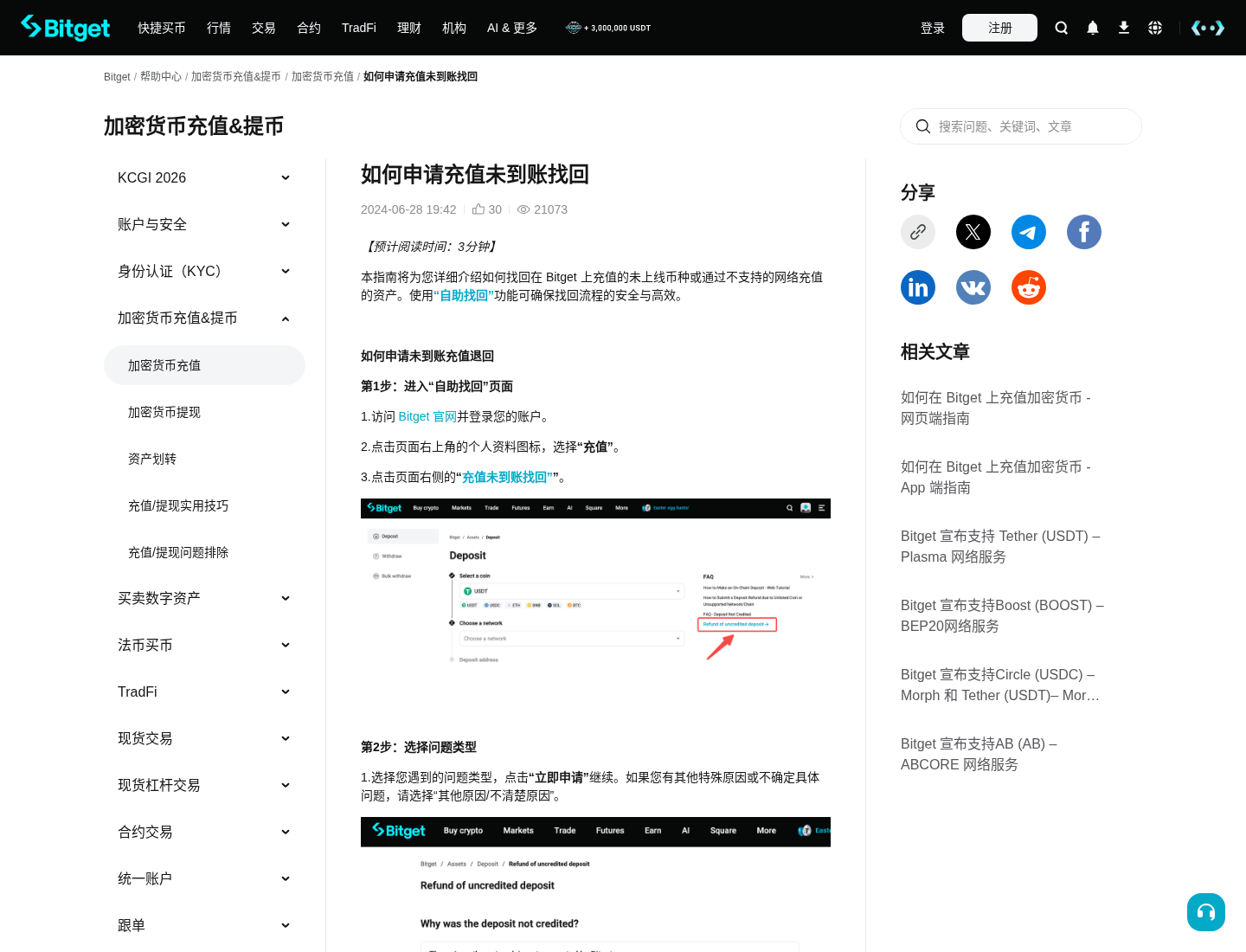Share article on Reddit
Screen dimensions: 1246x952
[x=1029, y=287]
